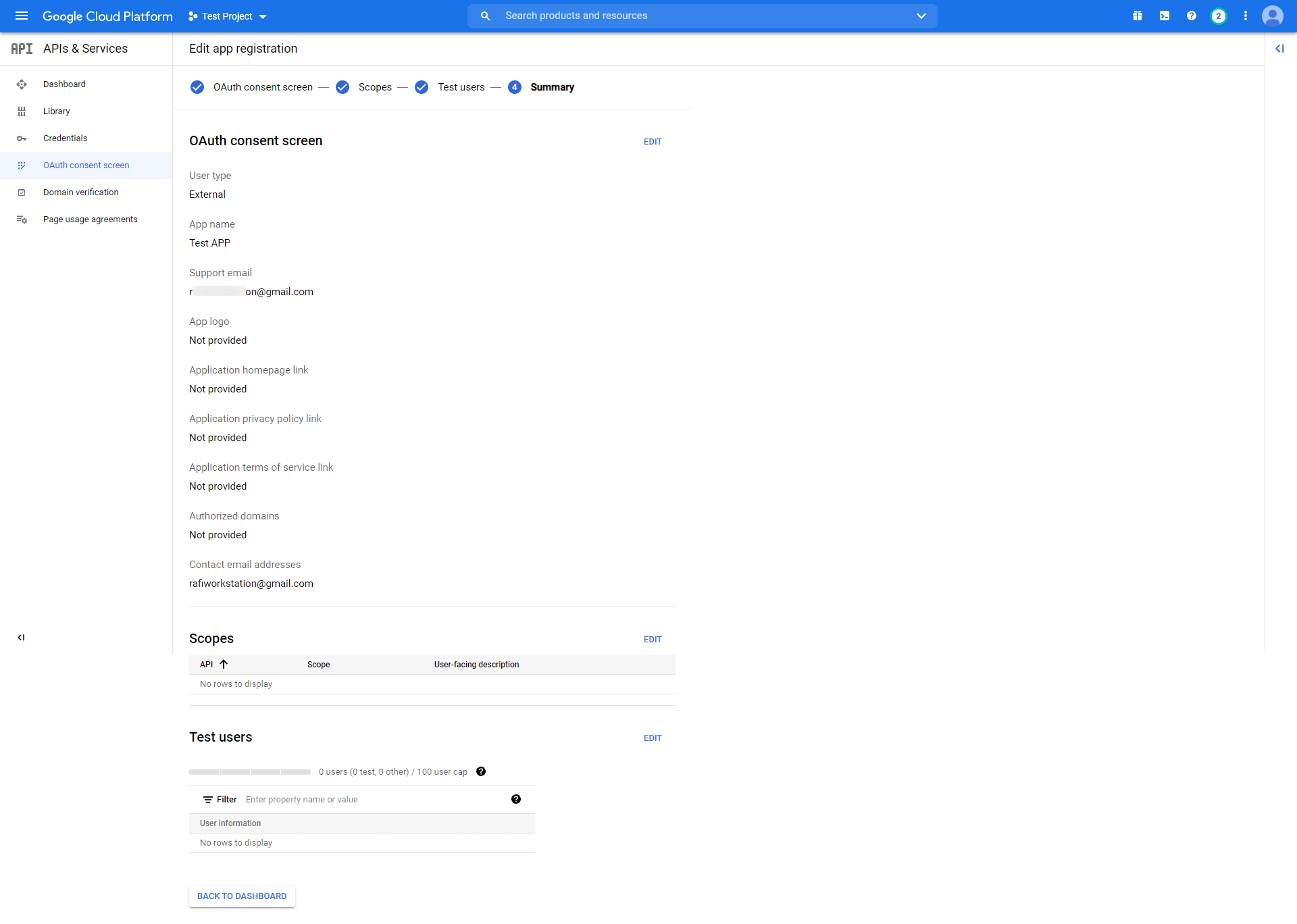The height and width of the screenshot is (924, 1297).
Task: Collapse the right side panel chevron
Action: (1280, 49)
